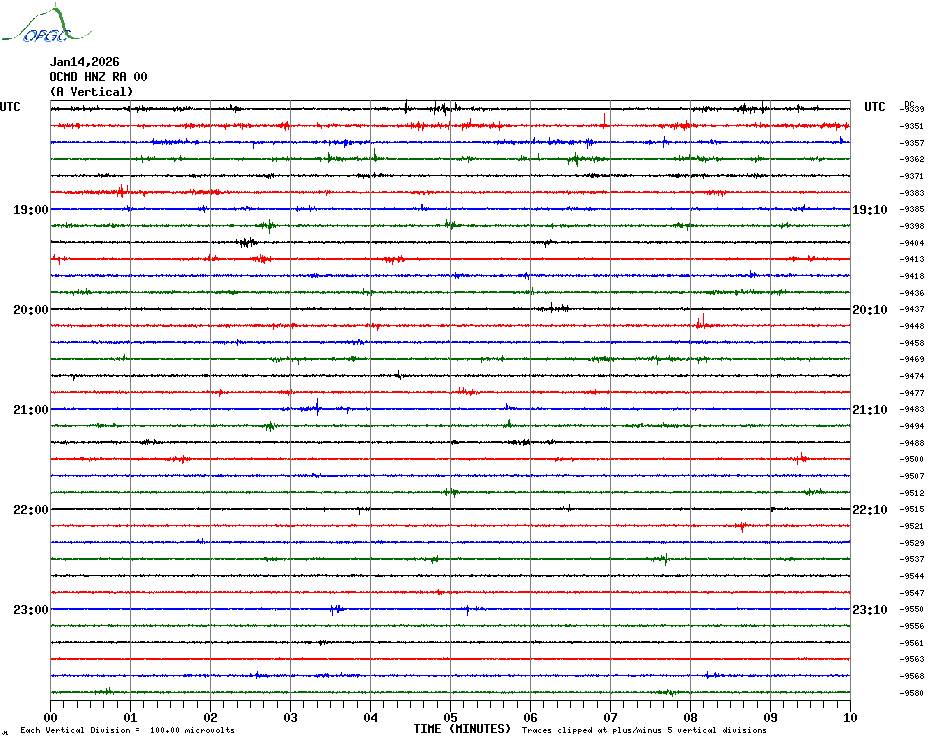
Task: Click the DC offset value '-9458'
Action: [x=912, y=343]
